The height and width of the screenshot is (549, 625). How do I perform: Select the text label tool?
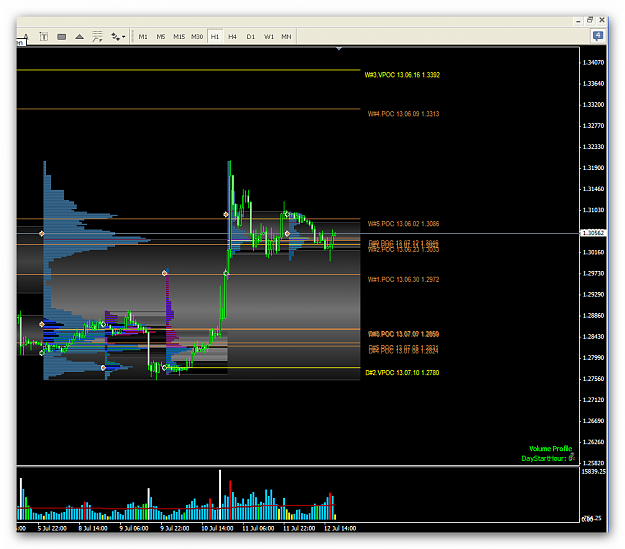[x=44, y=37]
